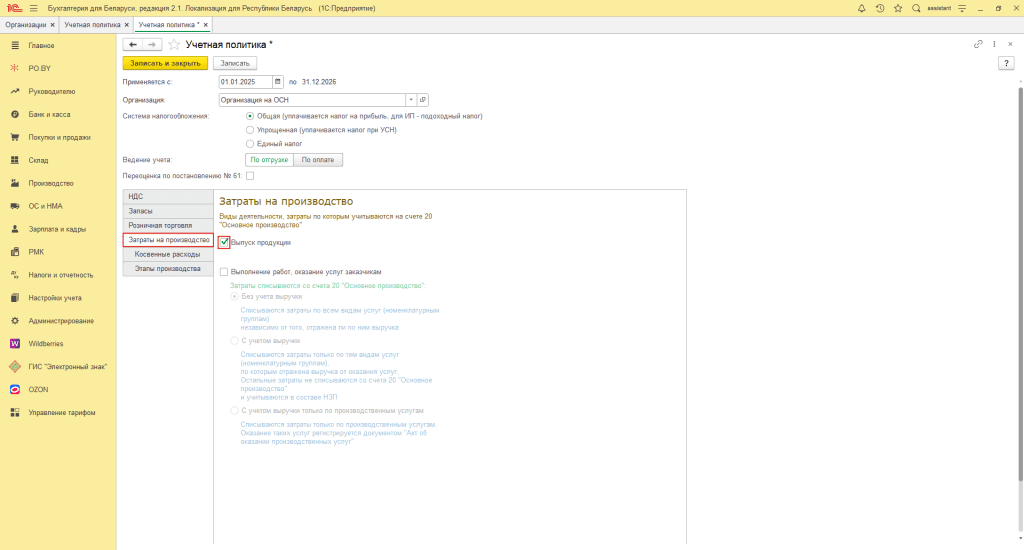Switch accounting method to По оплате
The width and height of the screenshot is (1024, 550).
click(x=317, y=160)
